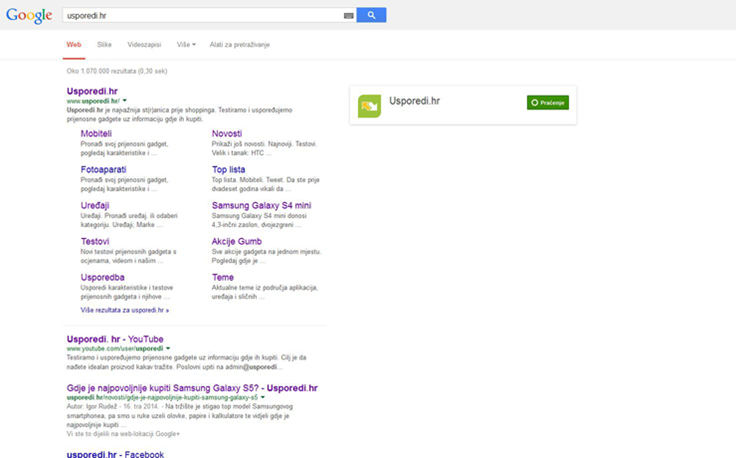Click the www.youtube.com/user/usporedi green URL

click(115, 349)
